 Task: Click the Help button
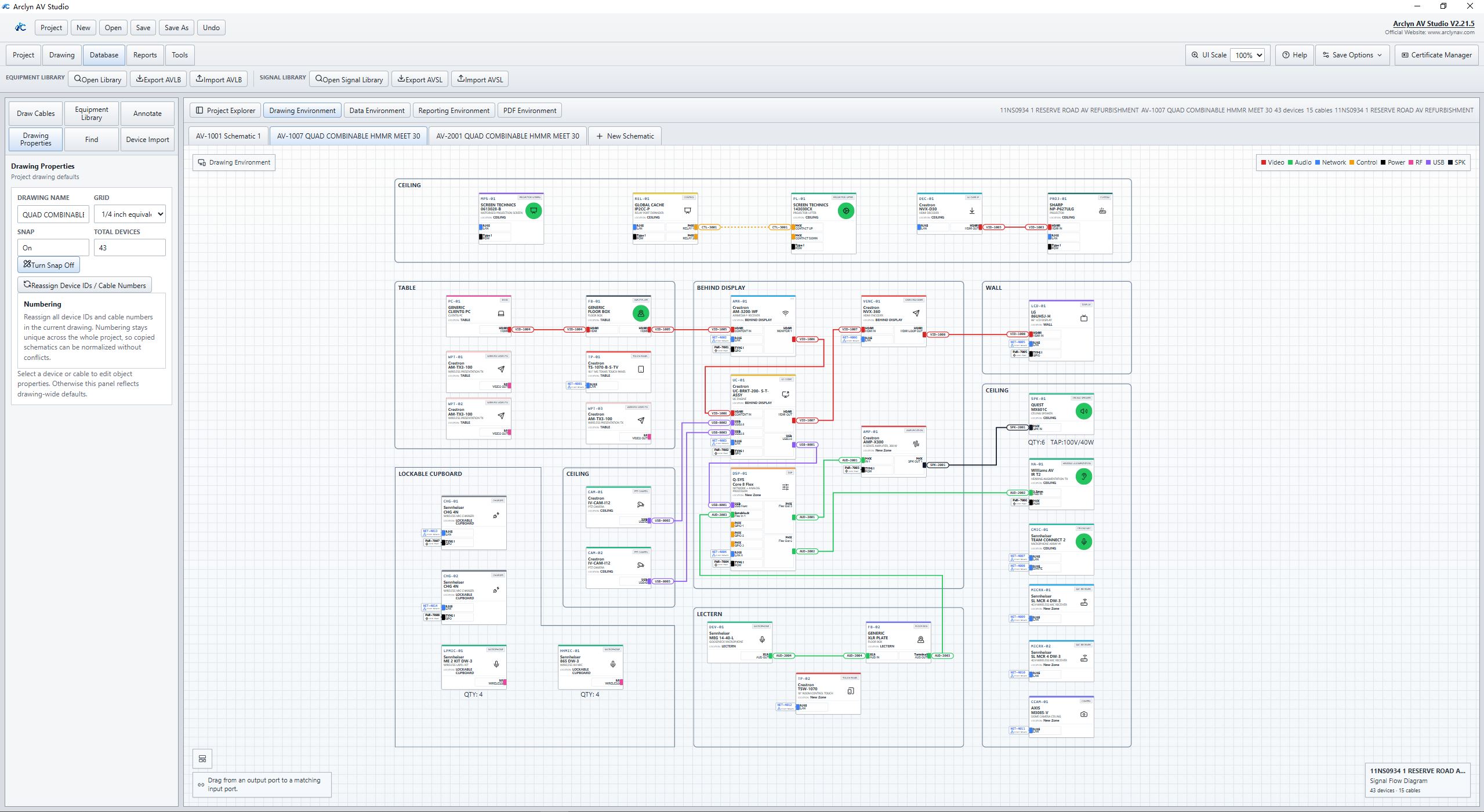pyautogui.click(x=1294, y=55)
